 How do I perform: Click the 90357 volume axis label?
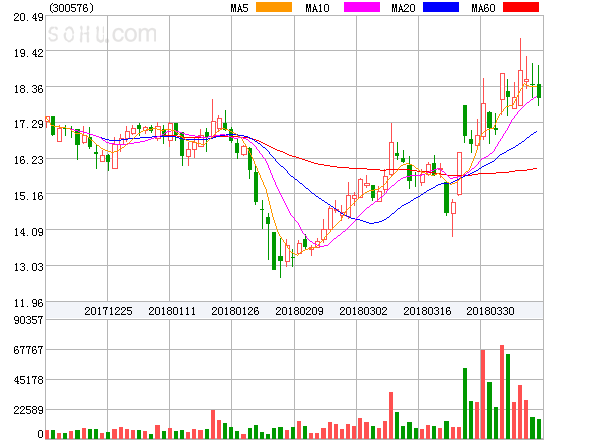point(28,320)
